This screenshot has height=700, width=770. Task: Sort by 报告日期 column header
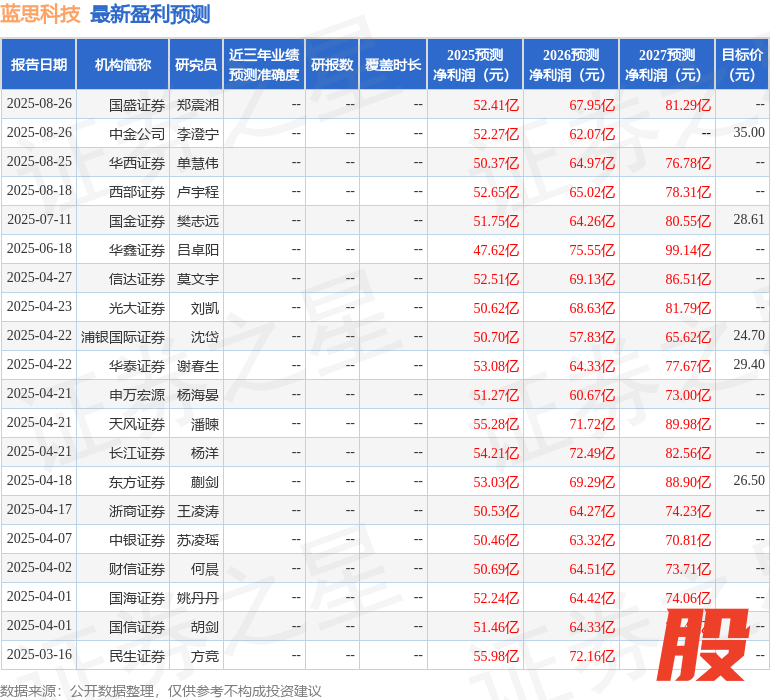coord(39,65)
